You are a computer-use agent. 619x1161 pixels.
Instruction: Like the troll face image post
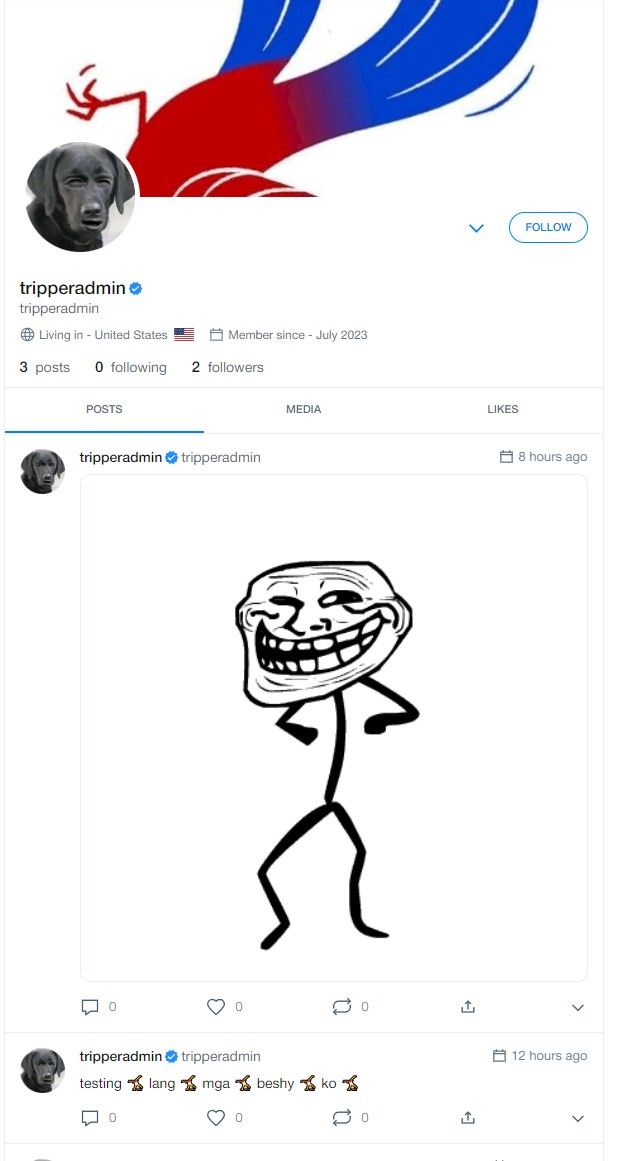click(x=215, y=1007)
